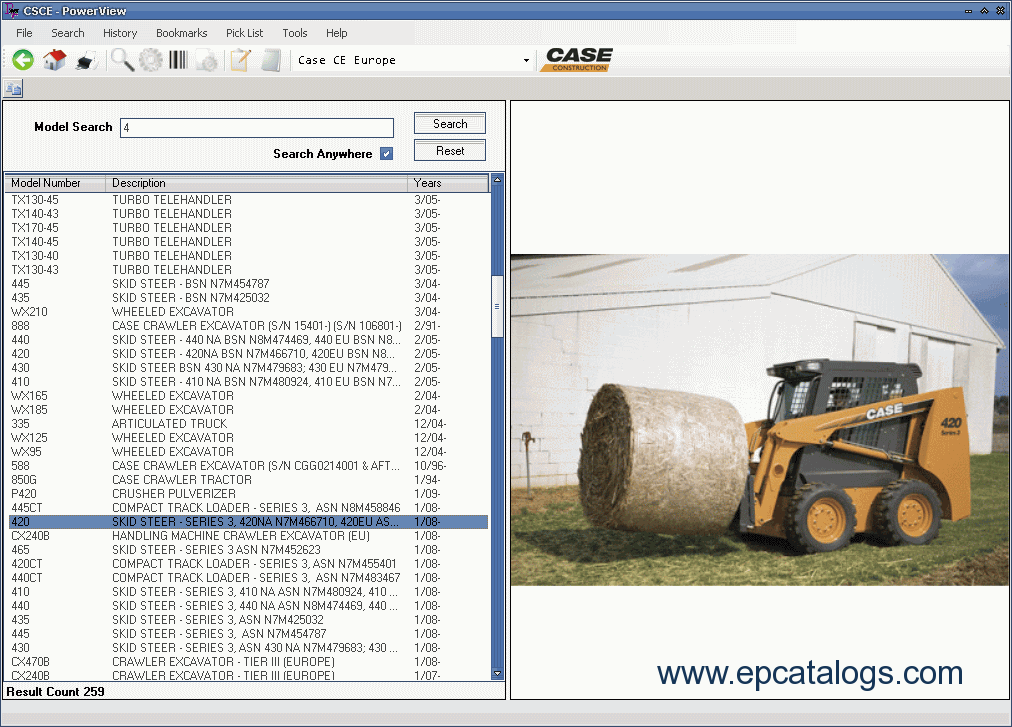The image size is (1012, 727).
Task: Select the TX140-45 turbo telehandler row
Action: [x=248, y=242]
